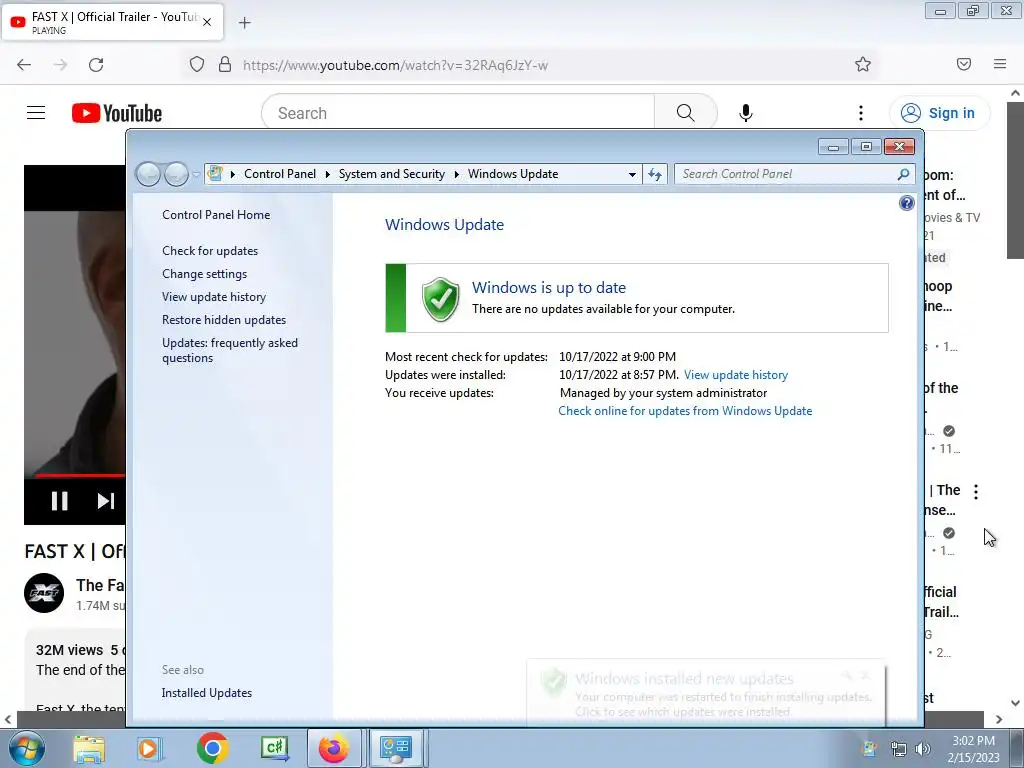The height and width of the screenshot is (768, 1024).
Task: Open sidebar video options three dots
Action: 976,492
